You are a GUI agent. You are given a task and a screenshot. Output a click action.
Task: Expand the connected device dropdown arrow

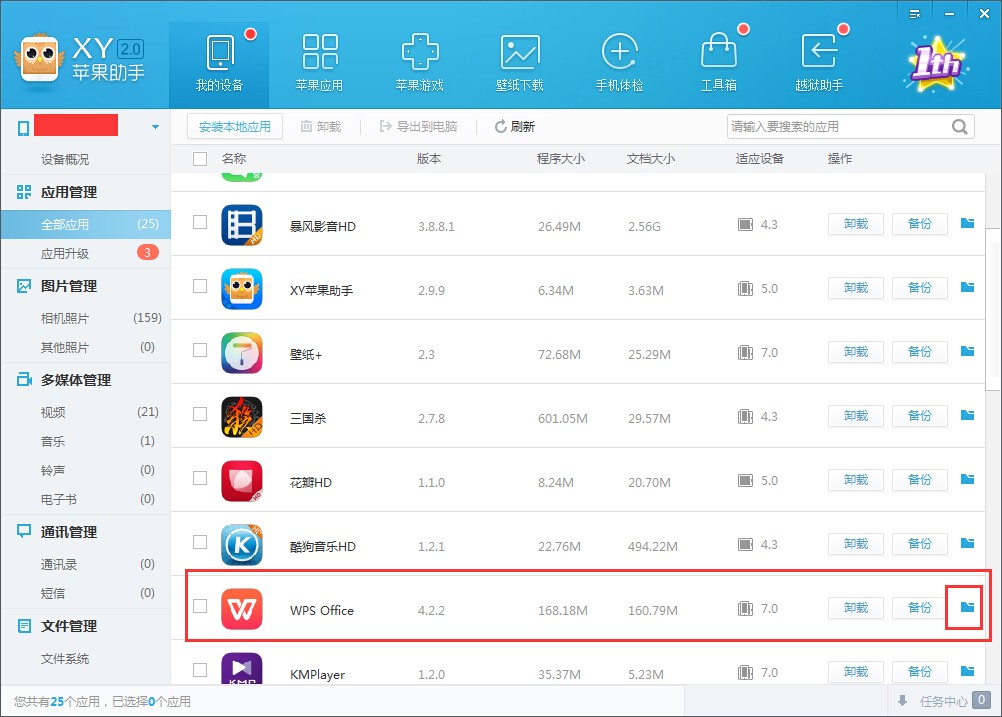[x=155, y=127]
